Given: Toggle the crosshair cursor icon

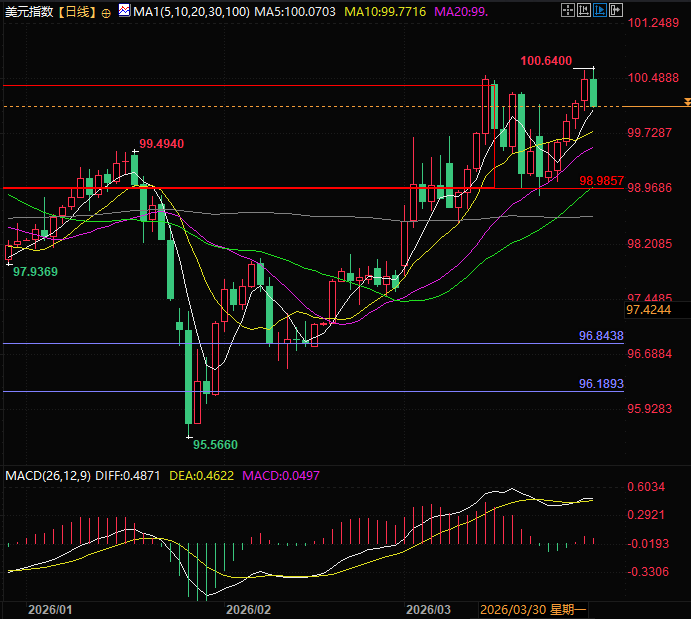Looking at the screenshot, I should coord(568,10).
